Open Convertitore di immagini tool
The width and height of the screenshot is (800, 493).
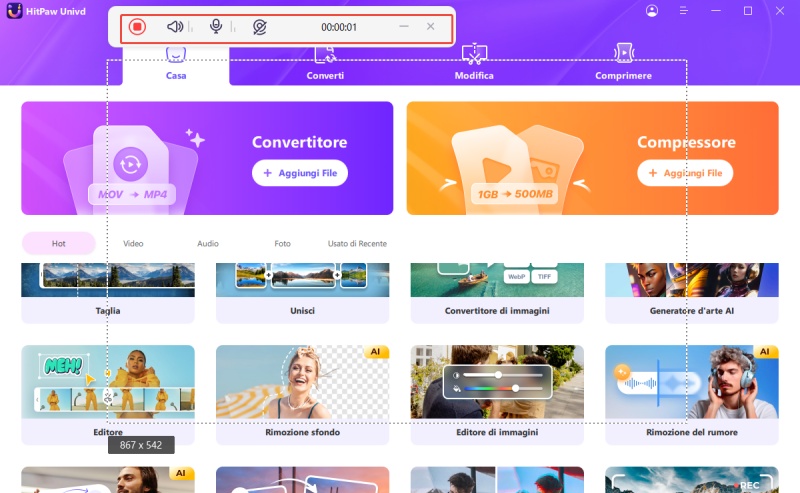point(497,293)
